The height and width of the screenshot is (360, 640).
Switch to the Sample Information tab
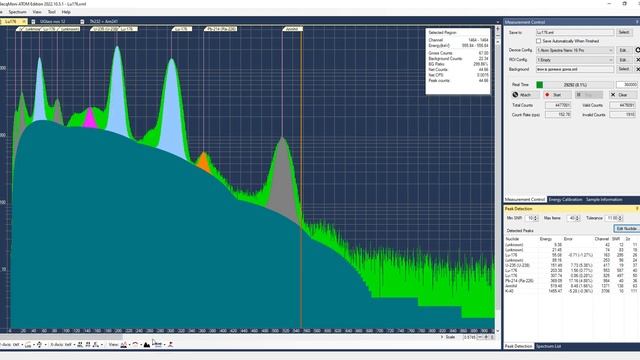pyautogui.click(x=604, y=200)
